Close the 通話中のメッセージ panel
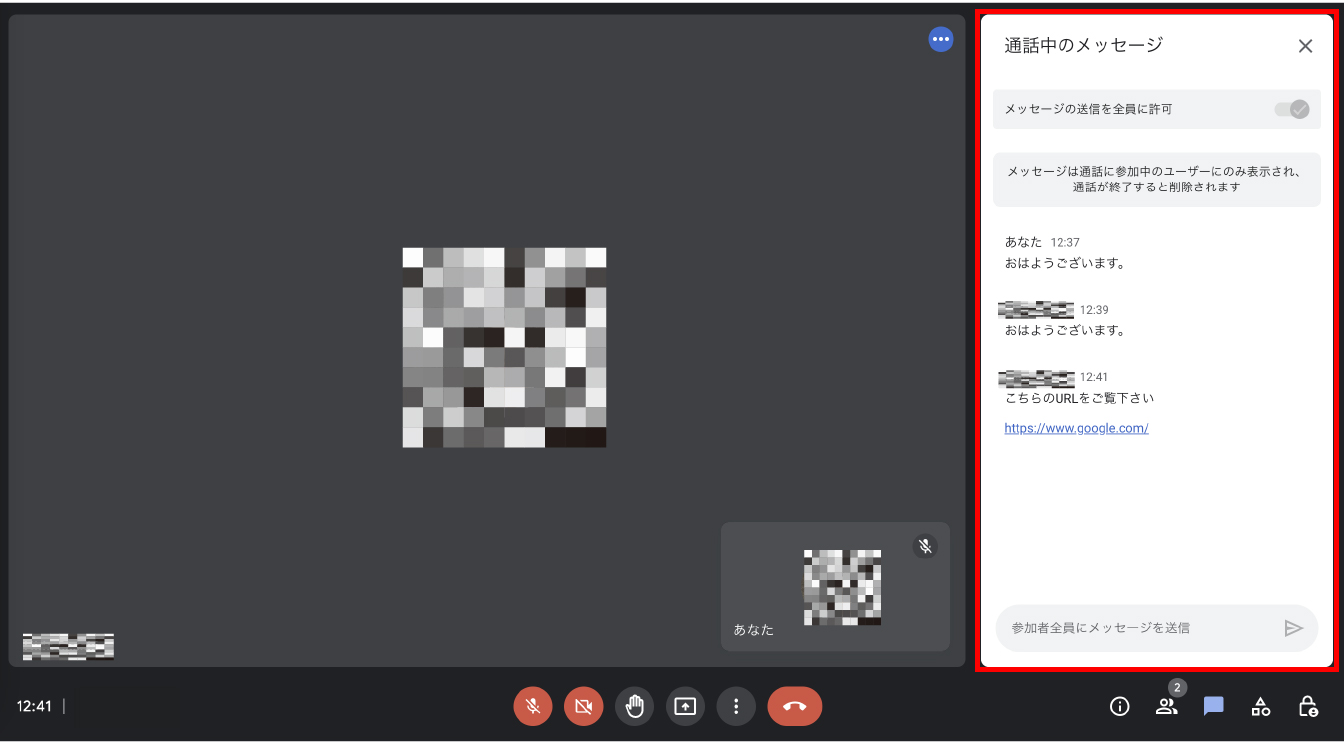 pos(1305,45)
